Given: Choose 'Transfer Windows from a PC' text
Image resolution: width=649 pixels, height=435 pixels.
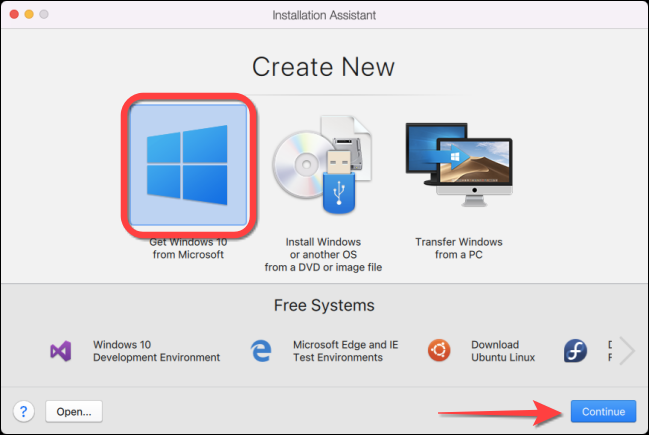Looking at the screenshot, I should coord(459,249).
